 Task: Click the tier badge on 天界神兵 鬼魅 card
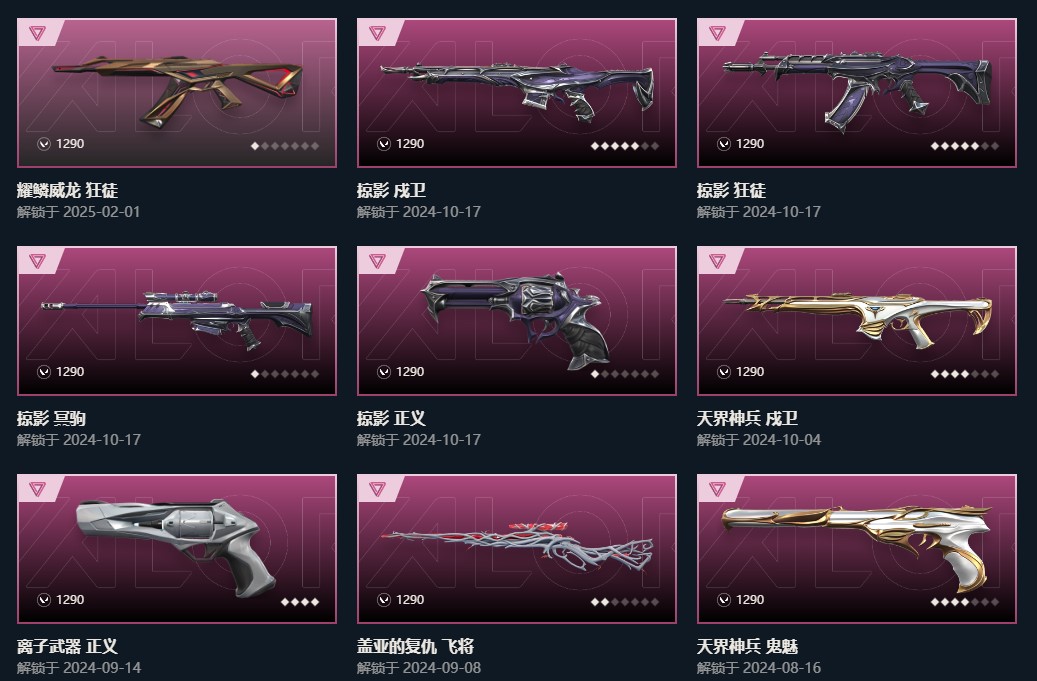(718, 489)
